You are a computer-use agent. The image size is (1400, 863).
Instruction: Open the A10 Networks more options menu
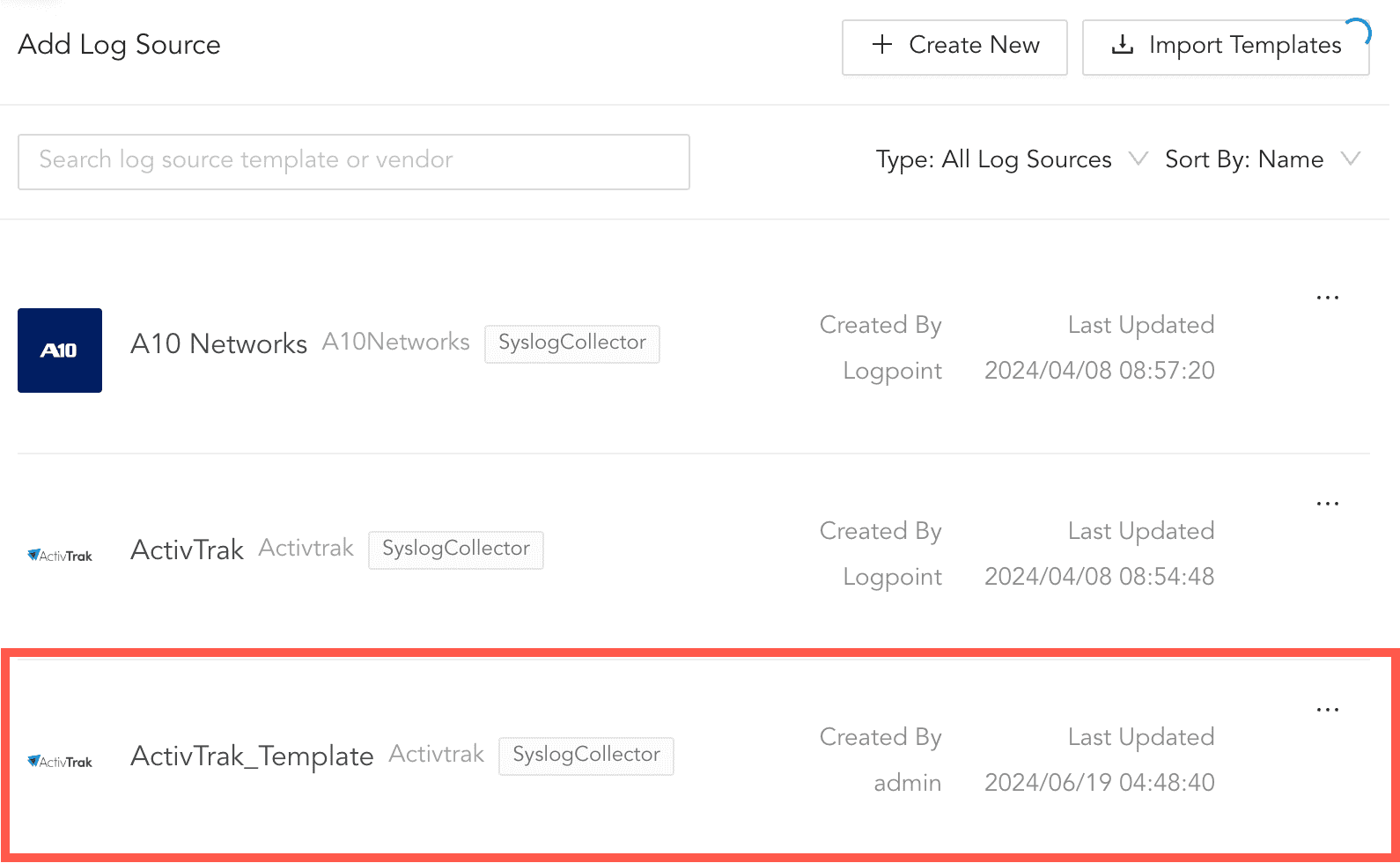[1327, 298]
